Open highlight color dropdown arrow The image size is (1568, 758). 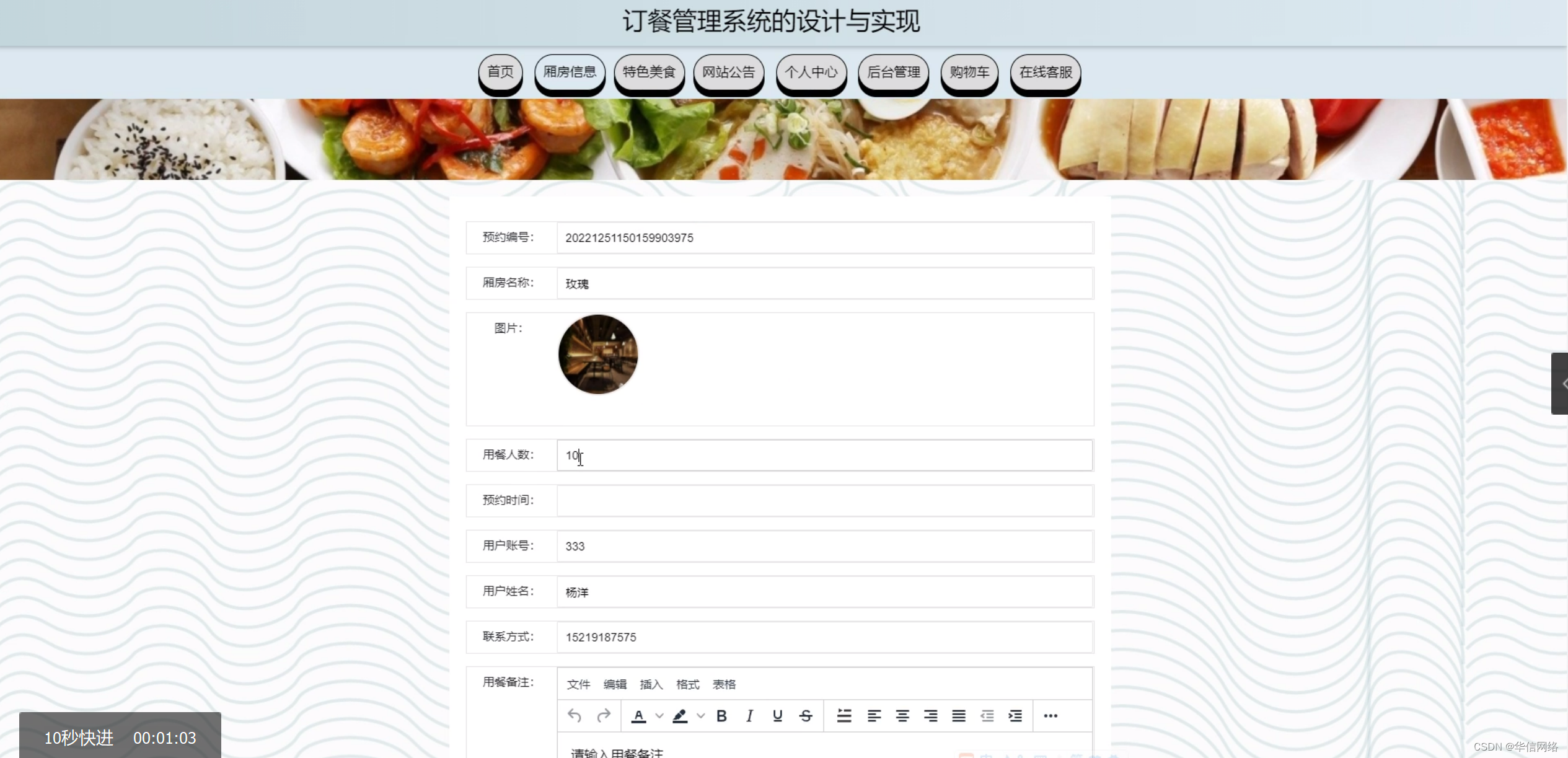coord(700,716)
